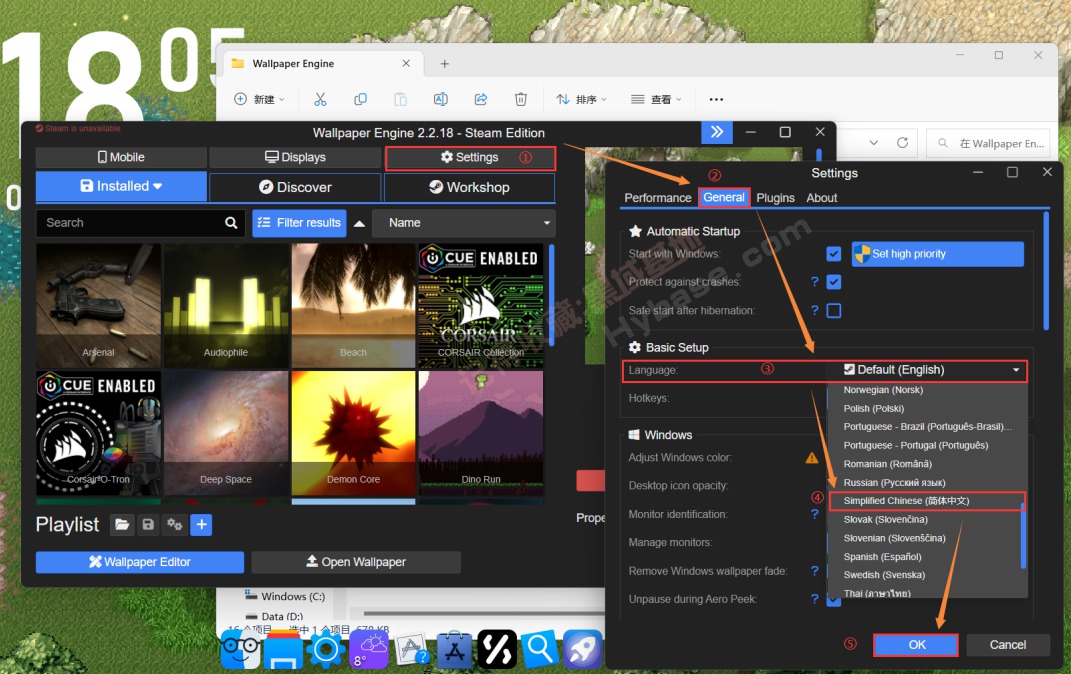Click Refresh icon in Explorer address bar

(x=902, y=143)
